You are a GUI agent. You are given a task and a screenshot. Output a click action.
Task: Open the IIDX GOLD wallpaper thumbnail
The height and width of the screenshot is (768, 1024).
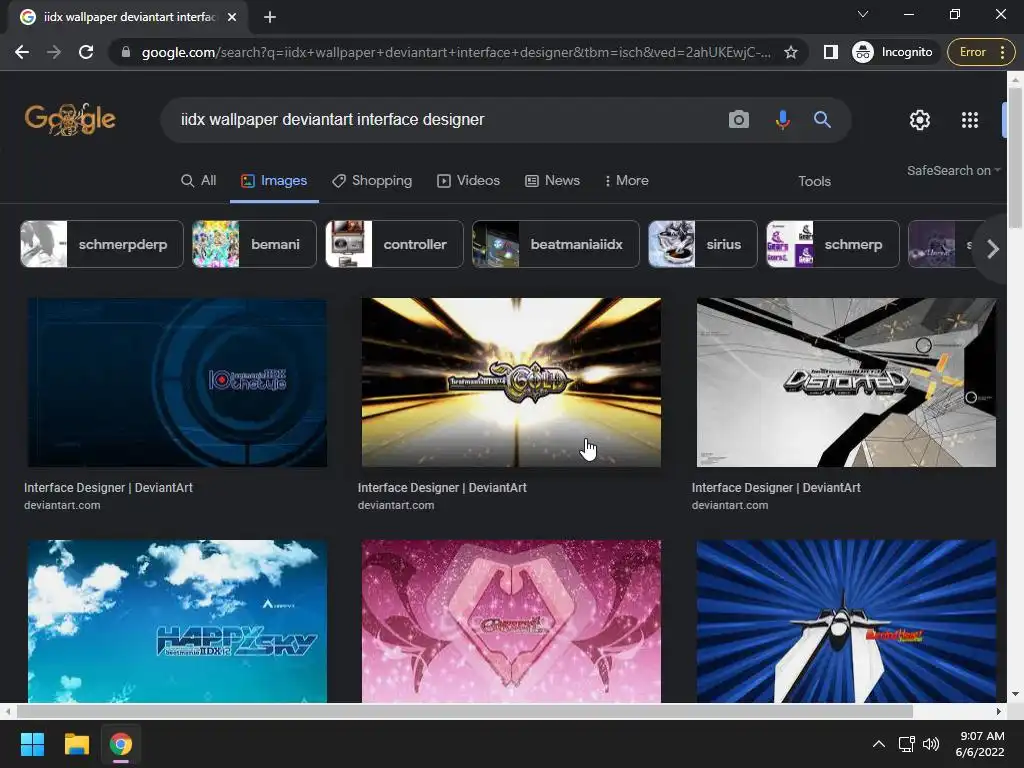pos(511,383)
